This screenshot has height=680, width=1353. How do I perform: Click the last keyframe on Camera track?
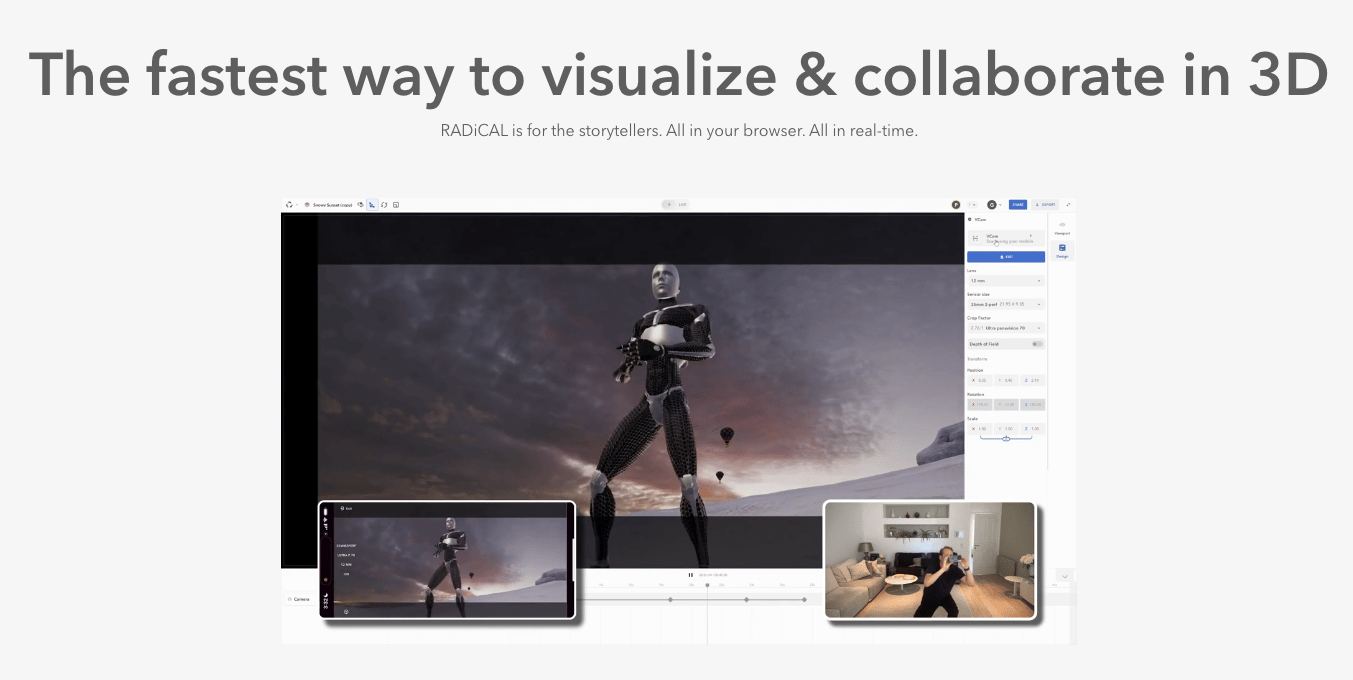click(804, 599)
